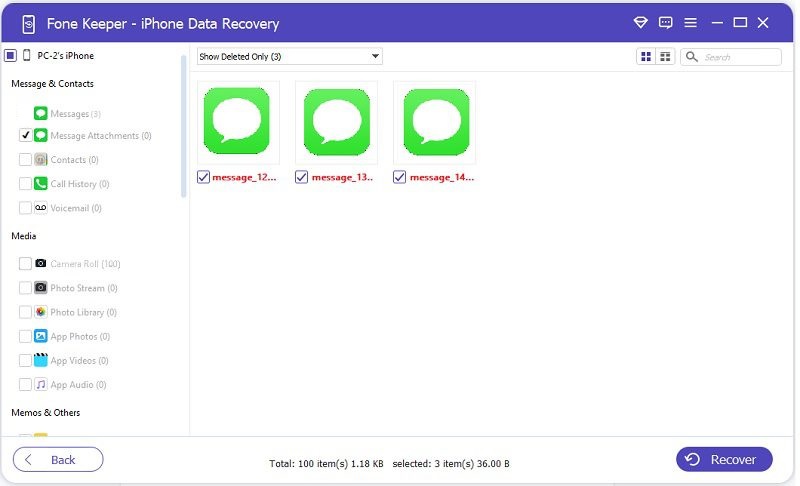Click the App Audio music note icon
The image size is (800, 486).
click(41, 385)
